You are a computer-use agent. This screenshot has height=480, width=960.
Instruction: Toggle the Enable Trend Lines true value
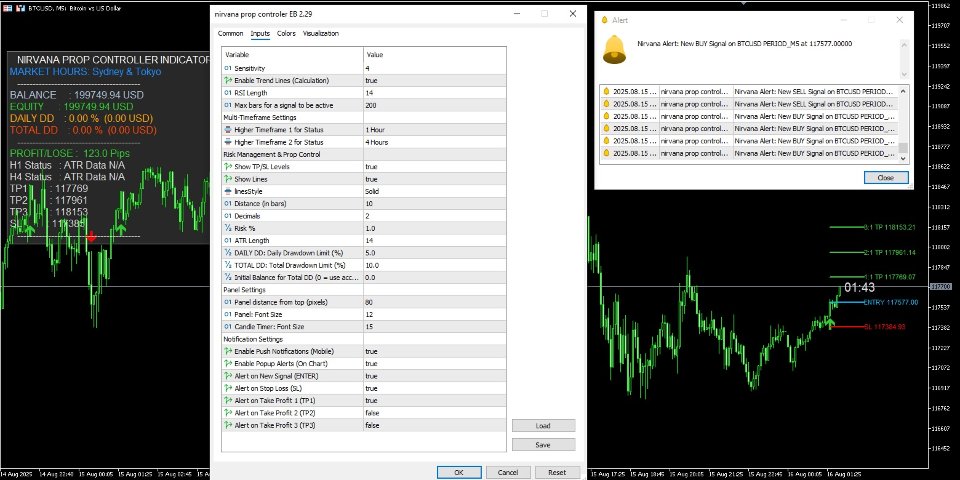pyautogui.click(x=435, y=81)
